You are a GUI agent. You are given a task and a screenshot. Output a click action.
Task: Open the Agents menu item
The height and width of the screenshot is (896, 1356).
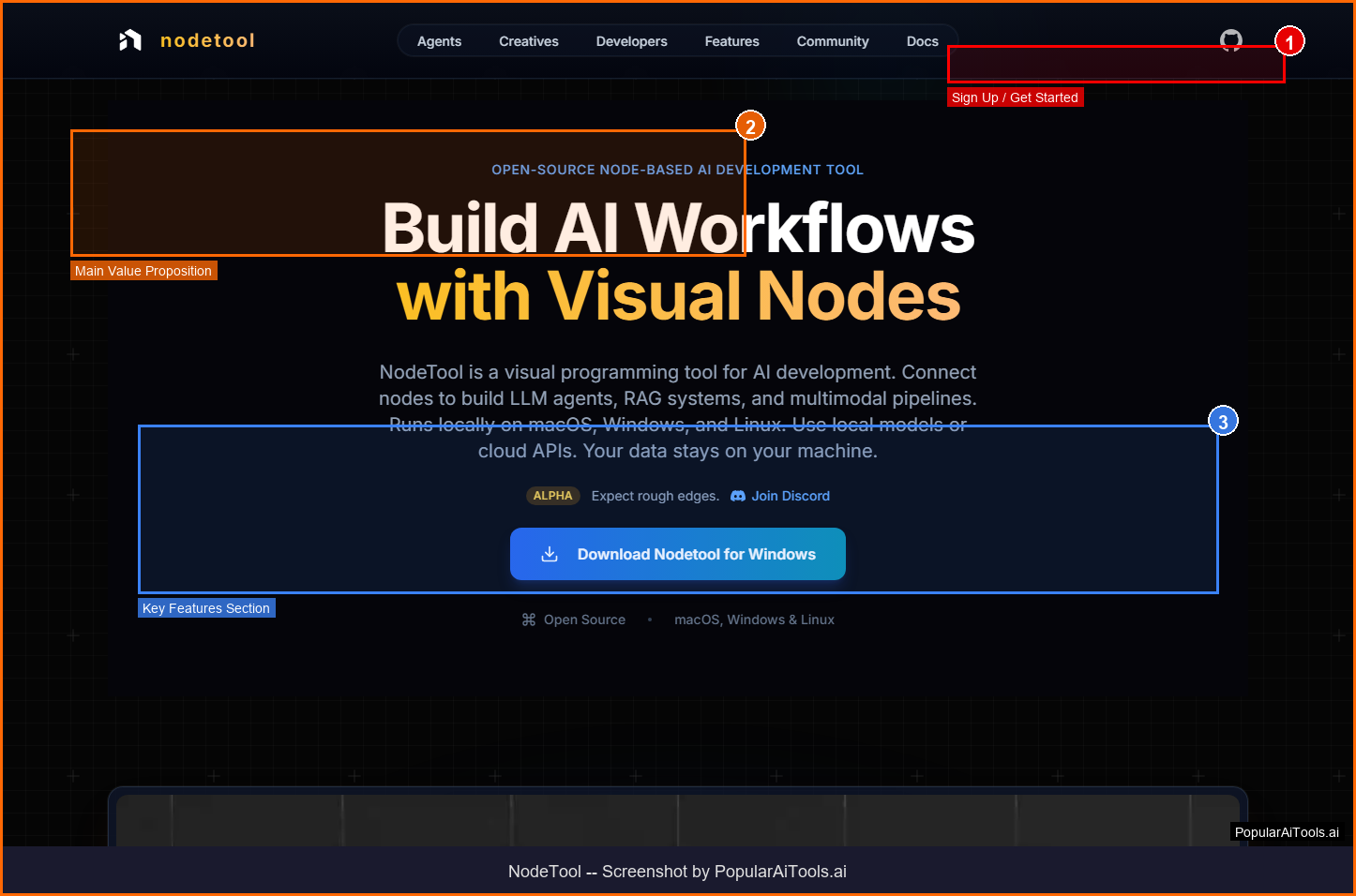click(x=439, y=41)
